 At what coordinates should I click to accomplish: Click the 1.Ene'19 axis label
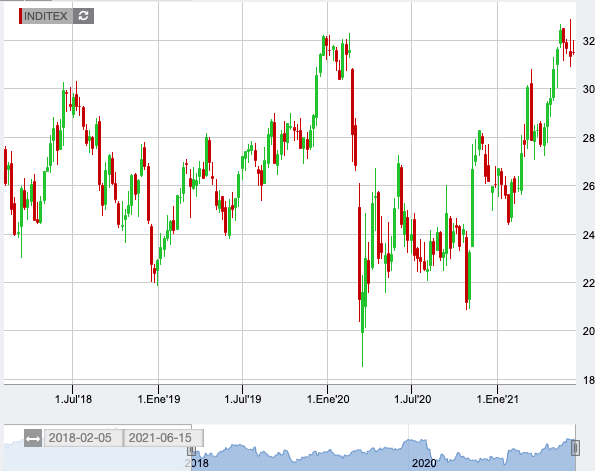tap(159, 399)
